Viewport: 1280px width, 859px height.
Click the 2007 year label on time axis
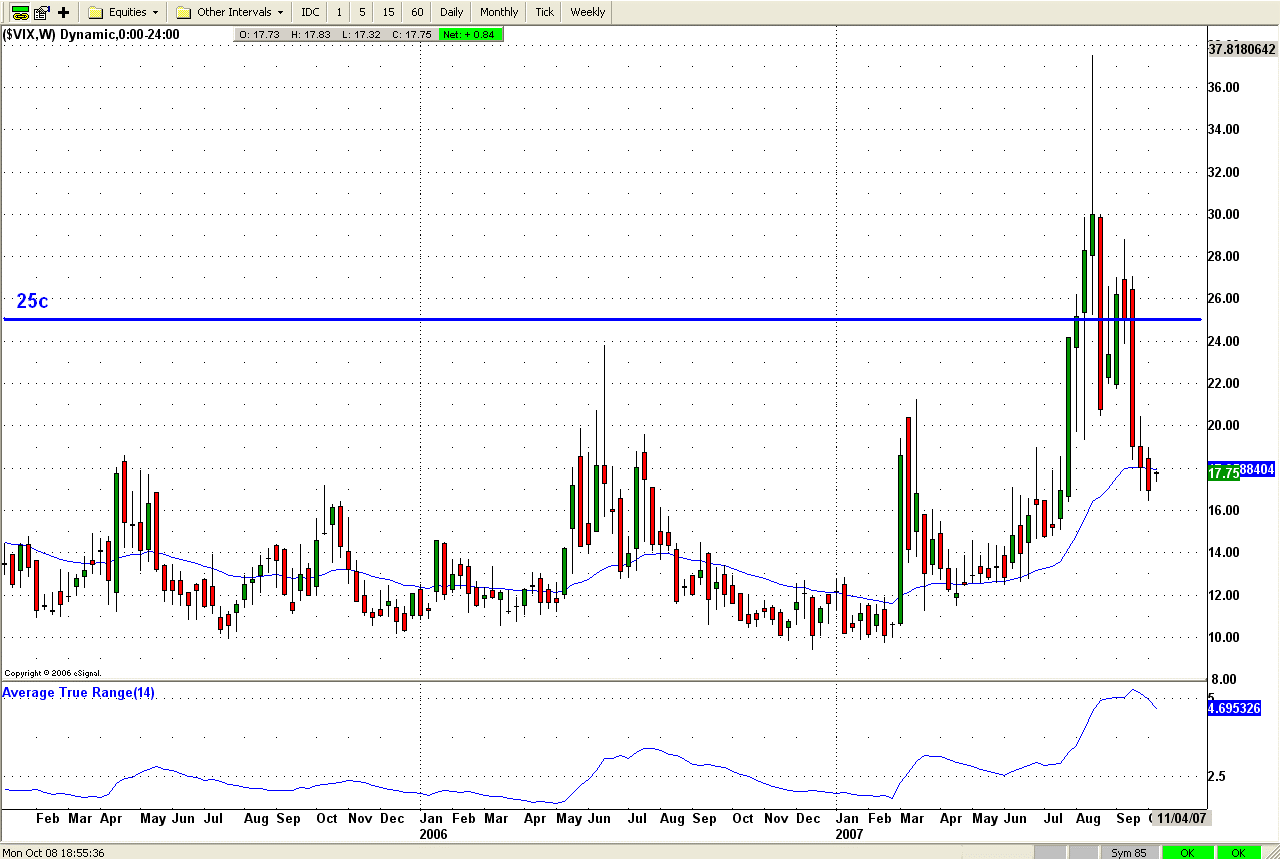(x=850, y=833)
